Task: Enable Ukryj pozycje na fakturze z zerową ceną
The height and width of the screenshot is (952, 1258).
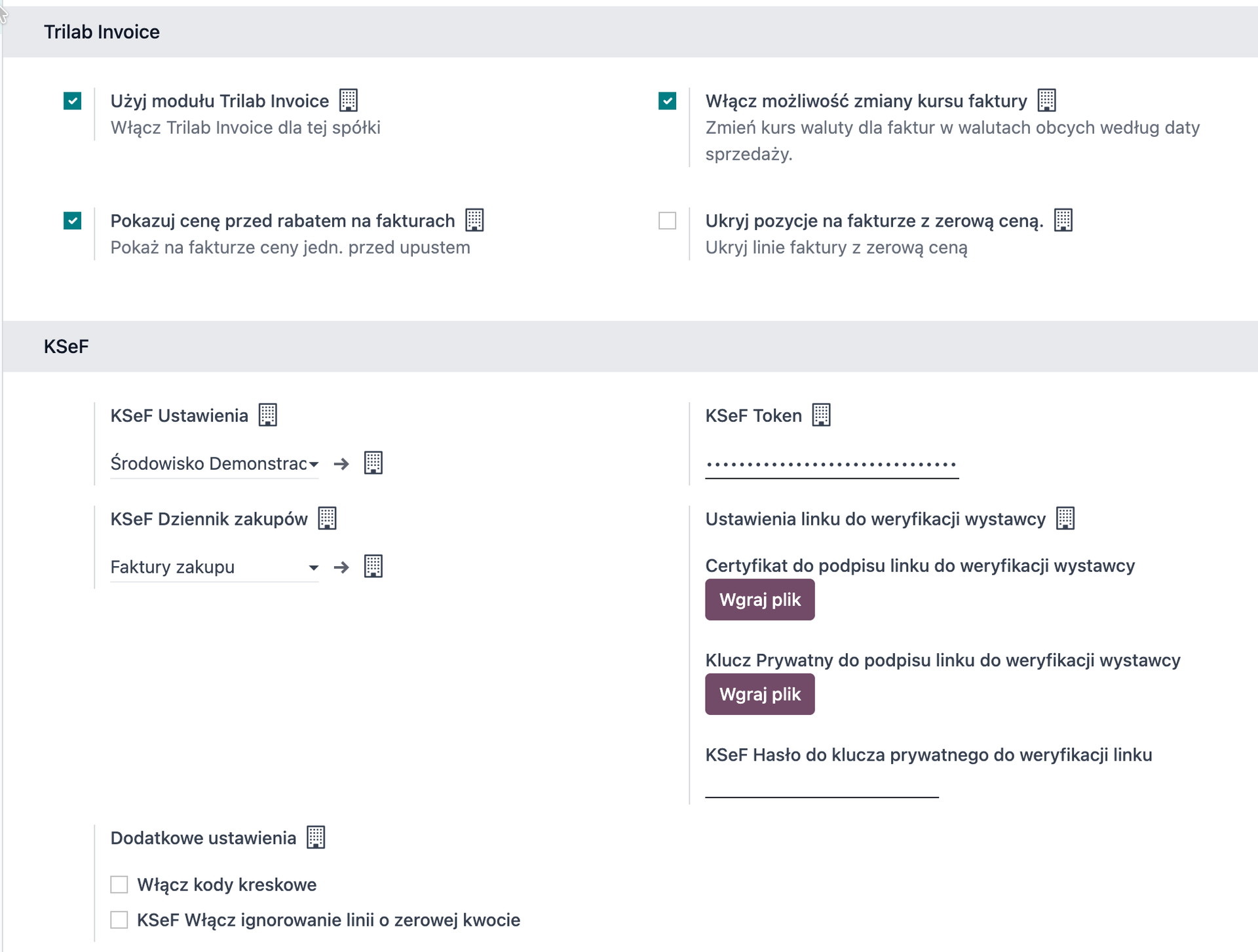Action: [667, 221]
